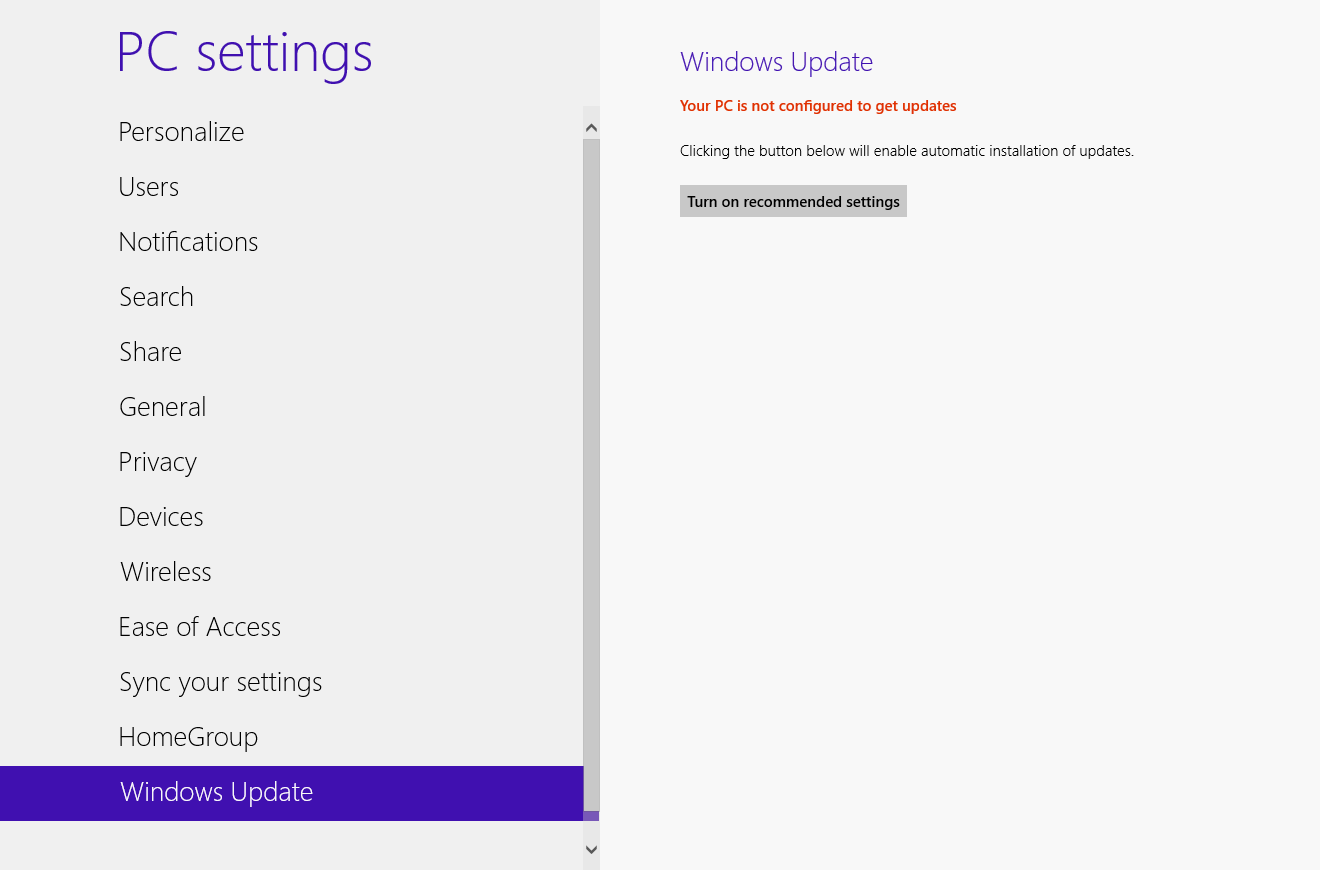Click the Windows Update heading on right

[x=776, y=62]
